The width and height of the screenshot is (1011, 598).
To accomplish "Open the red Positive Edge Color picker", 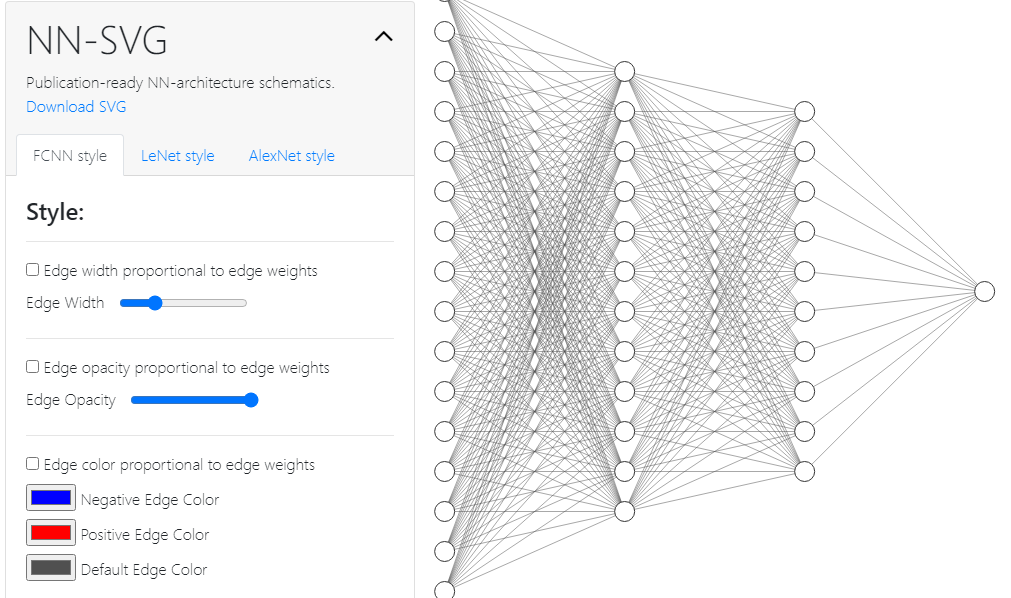I will pos(51,533).
